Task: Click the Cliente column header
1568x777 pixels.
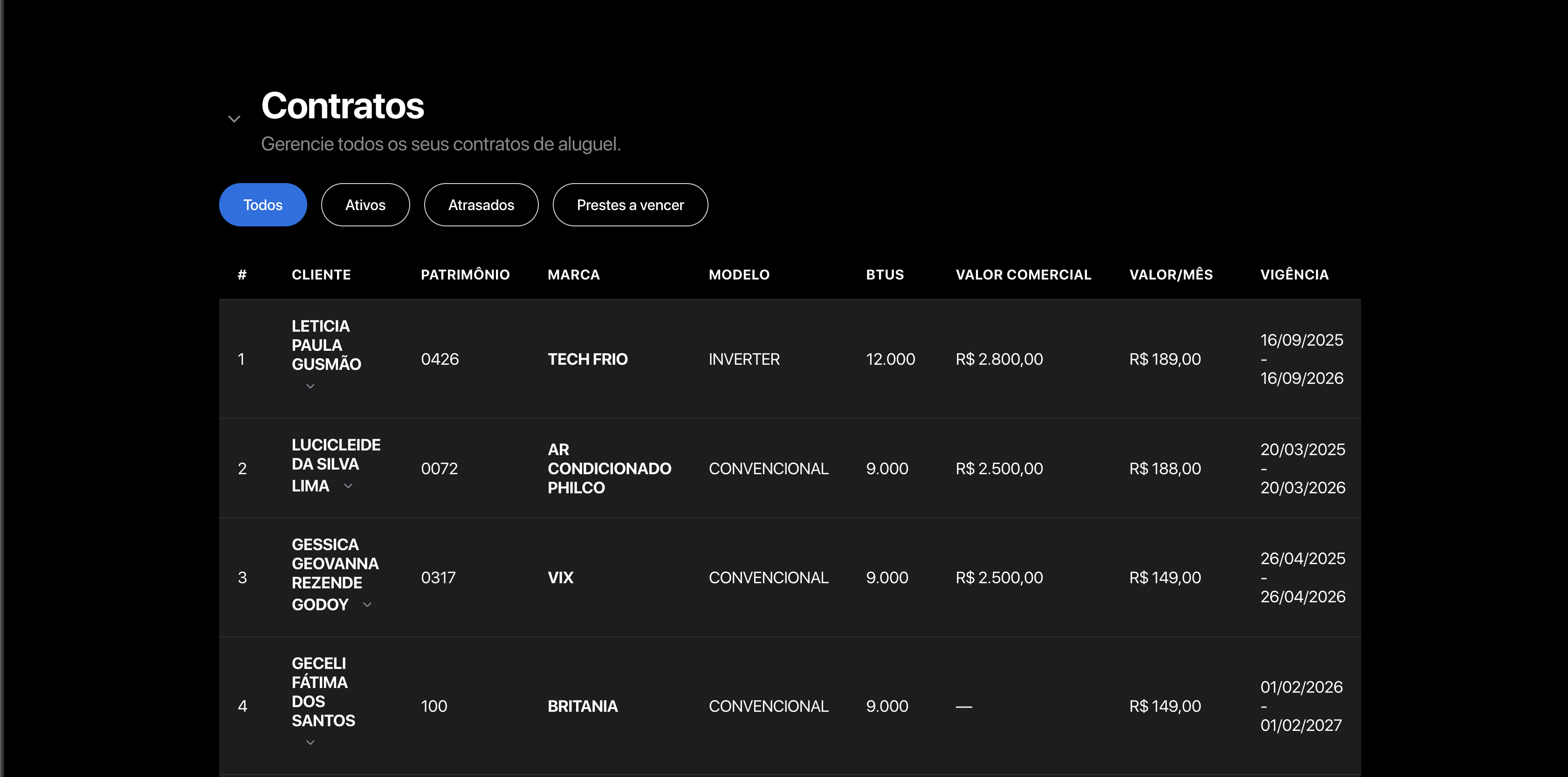Action: point(321,275)
